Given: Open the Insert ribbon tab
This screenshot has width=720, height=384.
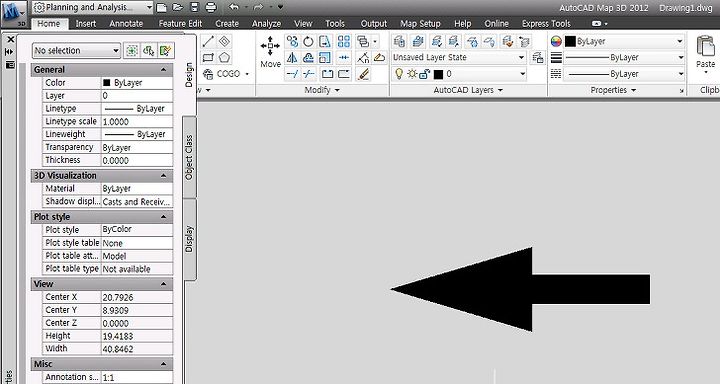Looking at the screenshot, I should point(86,23).
